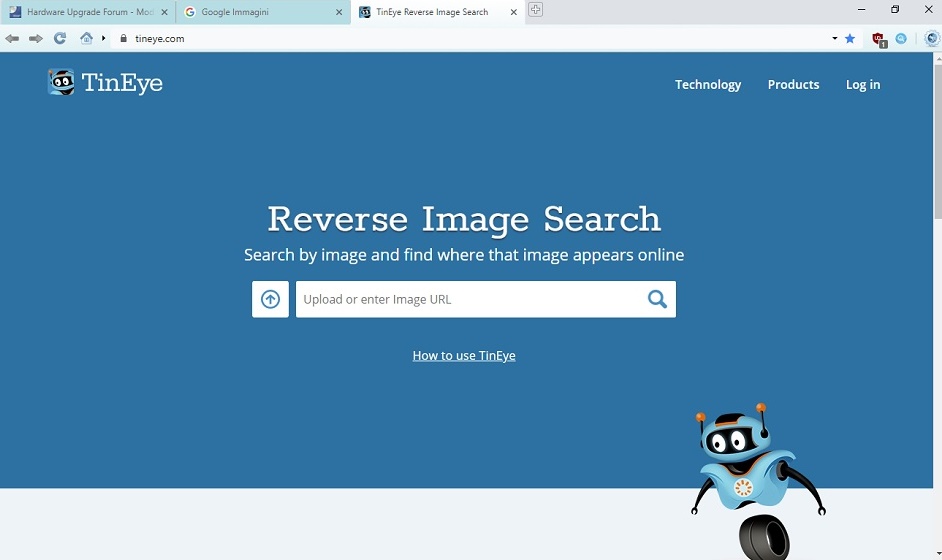The height and width of the screenshot is (560, 942).
Task: Open the browser main menu globe icon
Action: tap(931, 38)
